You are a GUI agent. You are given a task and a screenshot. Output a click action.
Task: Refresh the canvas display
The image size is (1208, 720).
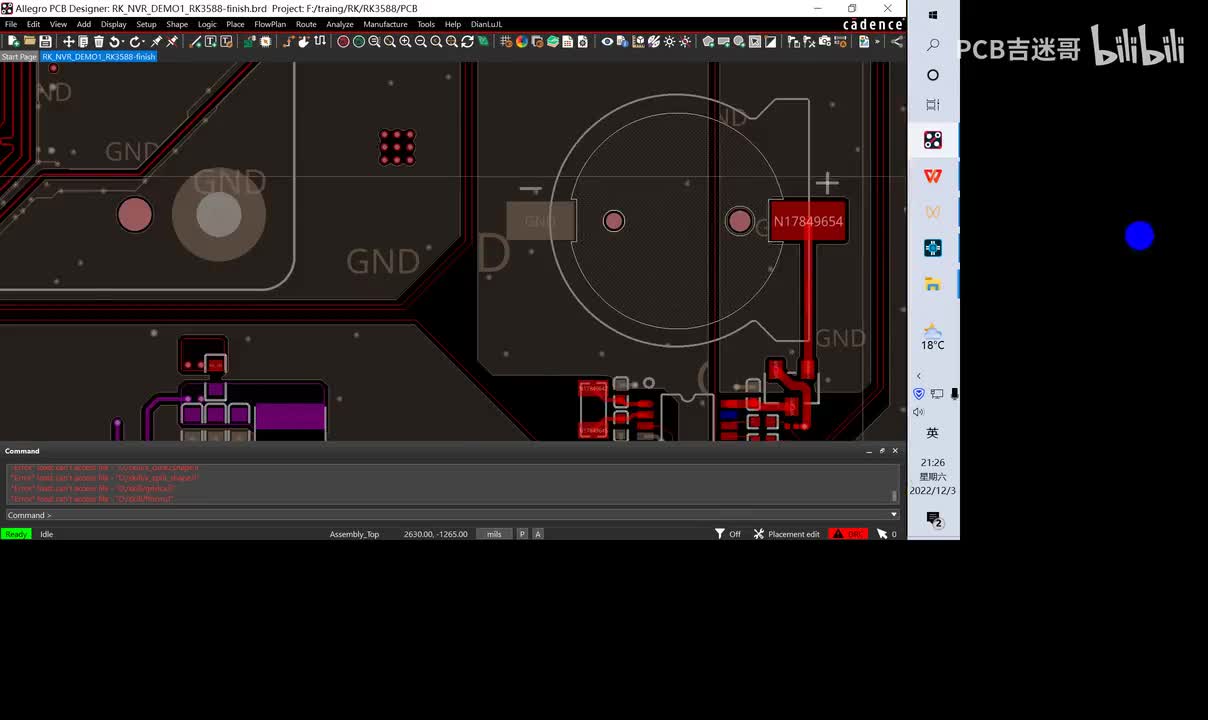(467, 41)
